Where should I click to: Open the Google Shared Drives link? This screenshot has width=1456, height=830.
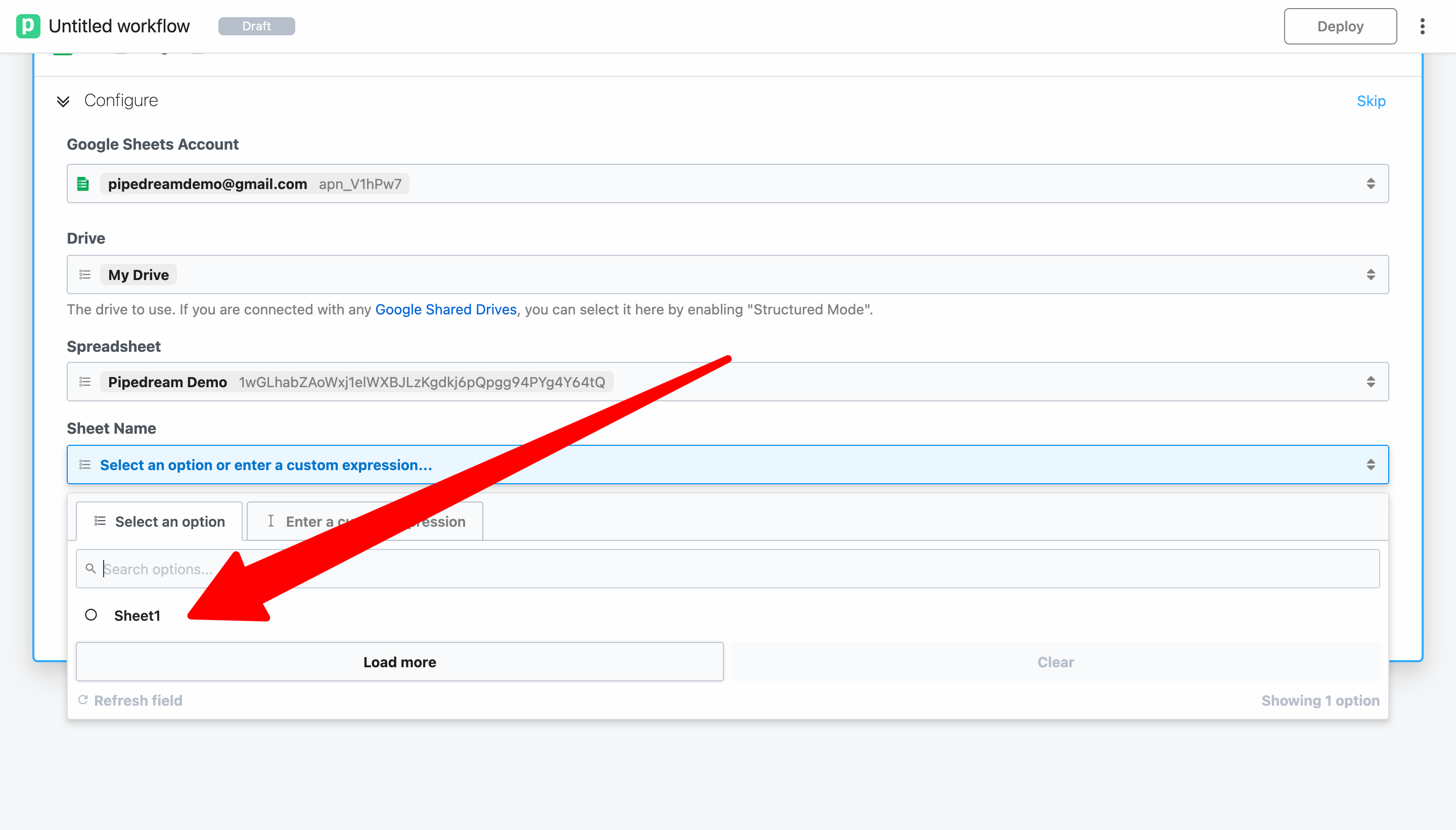(x=446, y=309)
